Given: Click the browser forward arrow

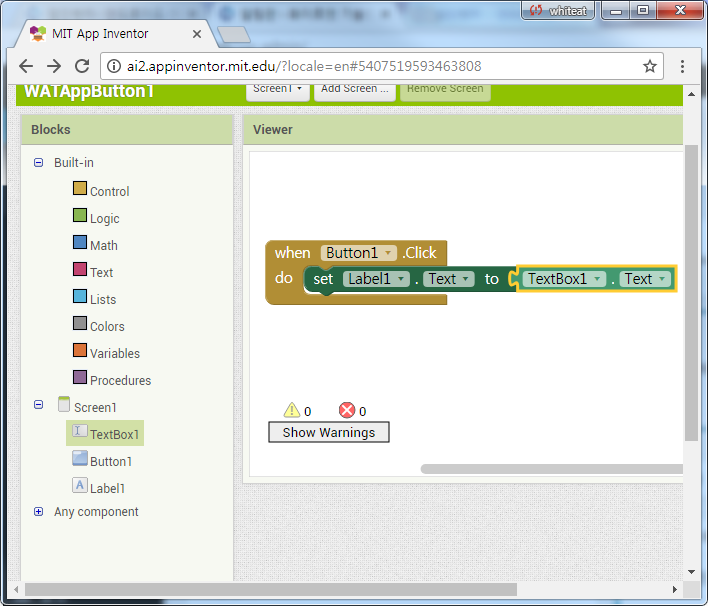Looking at the screenshot, I should tap(54, 66).
